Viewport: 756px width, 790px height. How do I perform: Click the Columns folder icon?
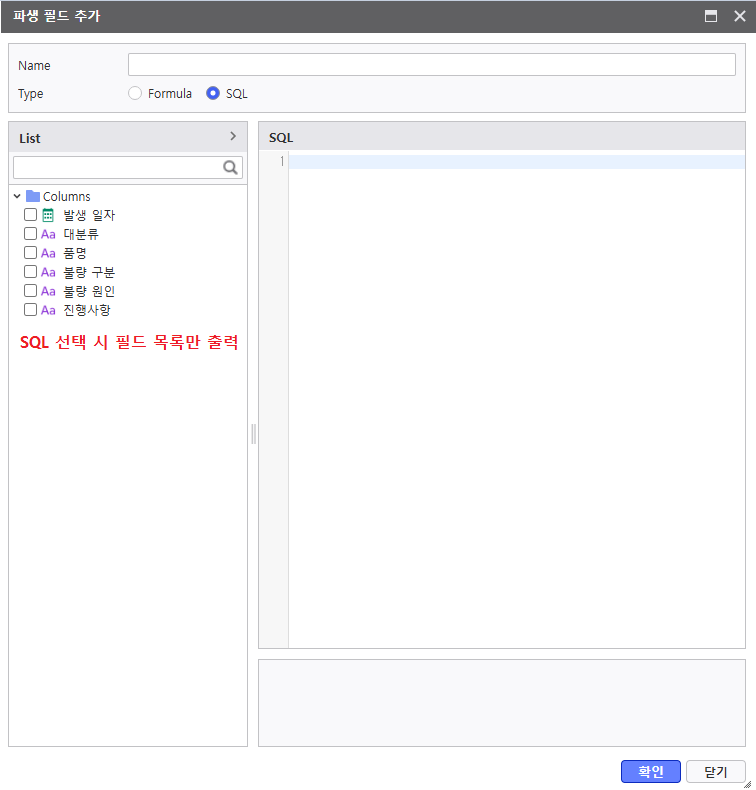(33, 196)
